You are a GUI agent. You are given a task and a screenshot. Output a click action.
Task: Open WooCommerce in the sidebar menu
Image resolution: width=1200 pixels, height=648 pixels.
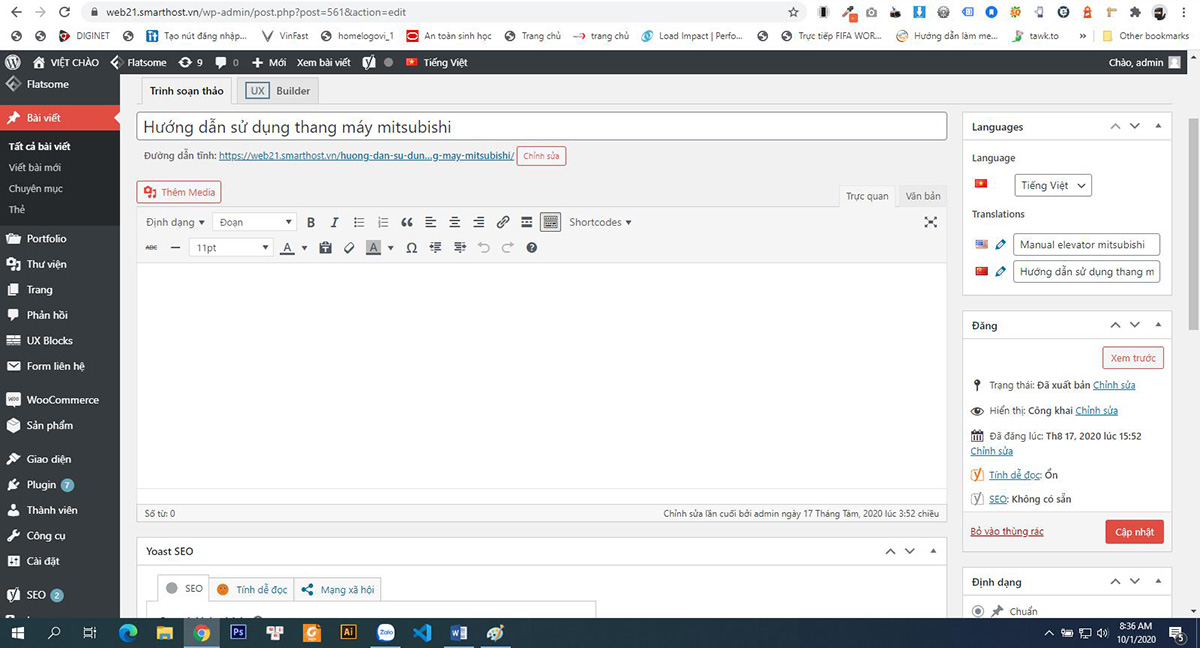tap(60, 399)
